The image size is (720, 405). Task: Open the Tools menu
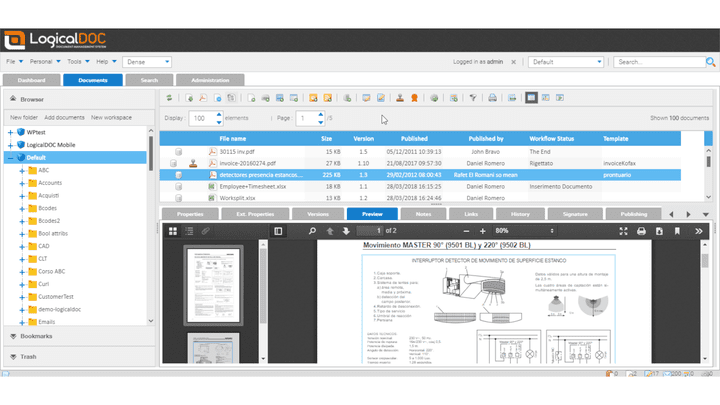(x=76, y=61)
